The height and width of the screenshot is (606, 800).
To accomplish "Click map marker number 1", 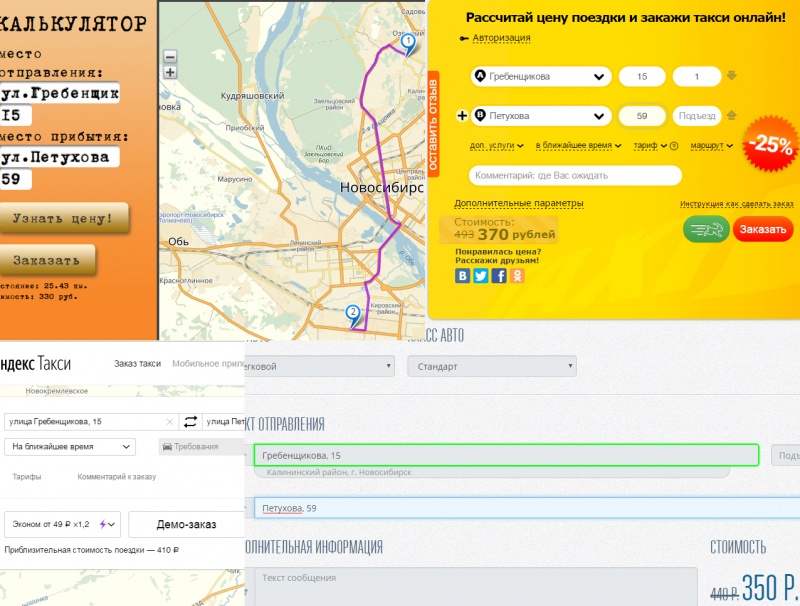I will coord(408,44).
